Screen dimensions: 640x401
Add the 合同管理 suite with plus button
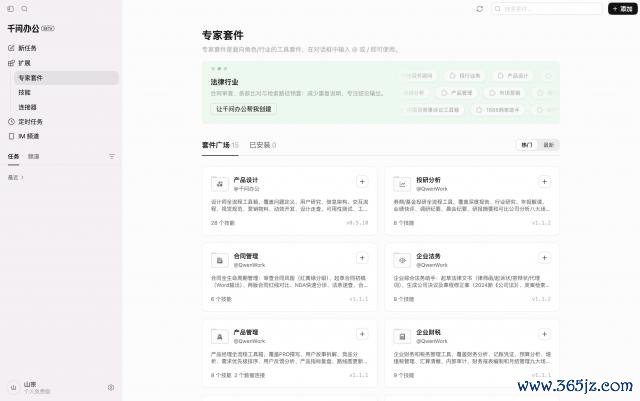click(x=362, y=258)
